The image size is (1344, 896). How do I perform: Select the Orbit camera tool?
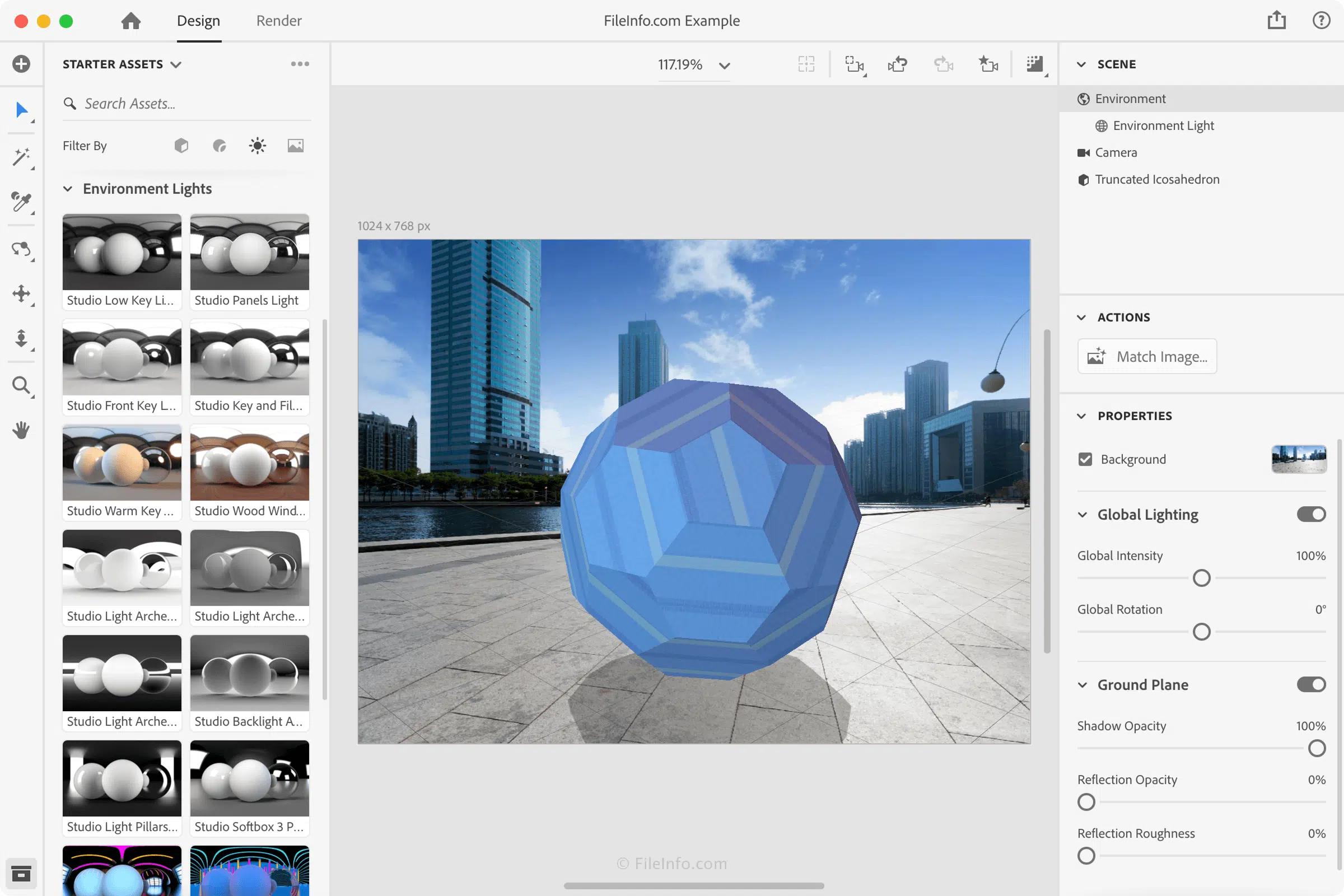pyautogui.click(x=21, y=249)
